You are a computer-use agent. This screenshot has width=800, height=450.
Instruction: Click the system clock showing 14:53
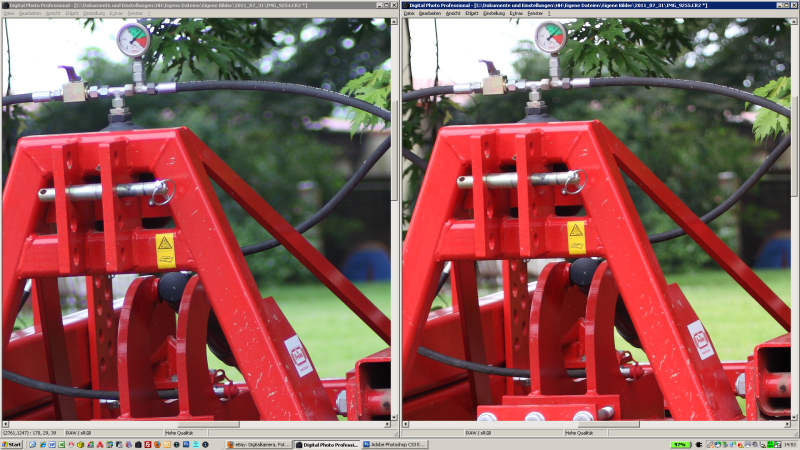[790, 445]
